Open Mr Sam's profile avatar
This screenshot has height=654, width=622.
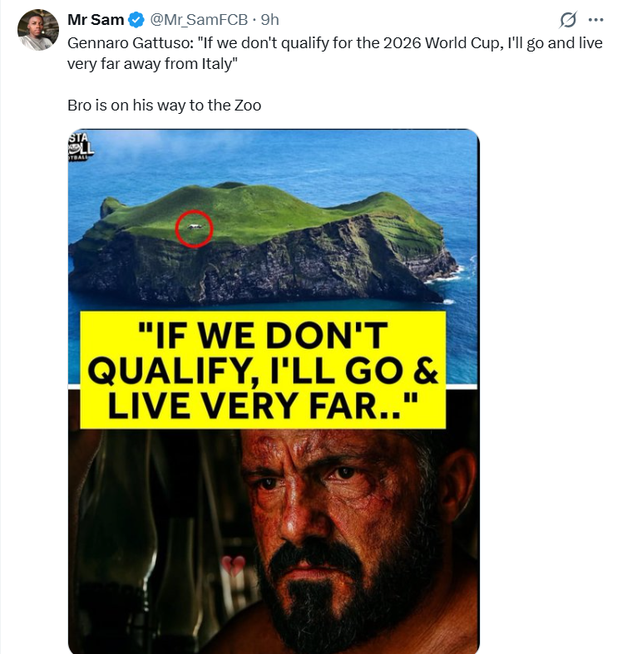point(38,30)
